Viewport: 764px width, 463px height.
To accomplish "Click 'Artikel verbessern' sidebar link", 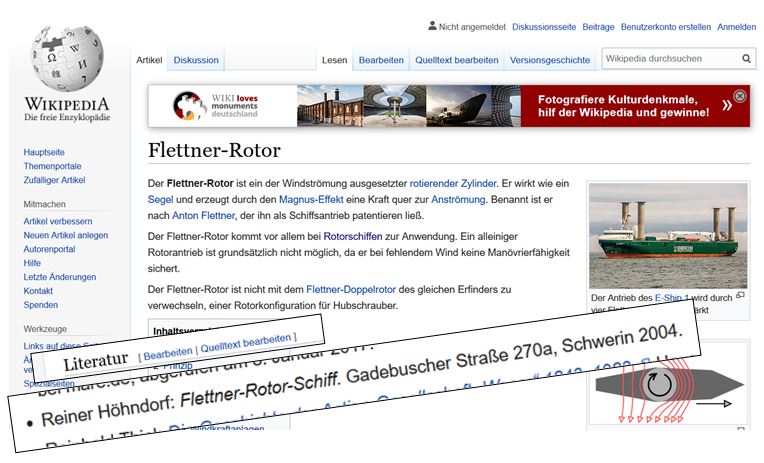I will click(57, 221).
